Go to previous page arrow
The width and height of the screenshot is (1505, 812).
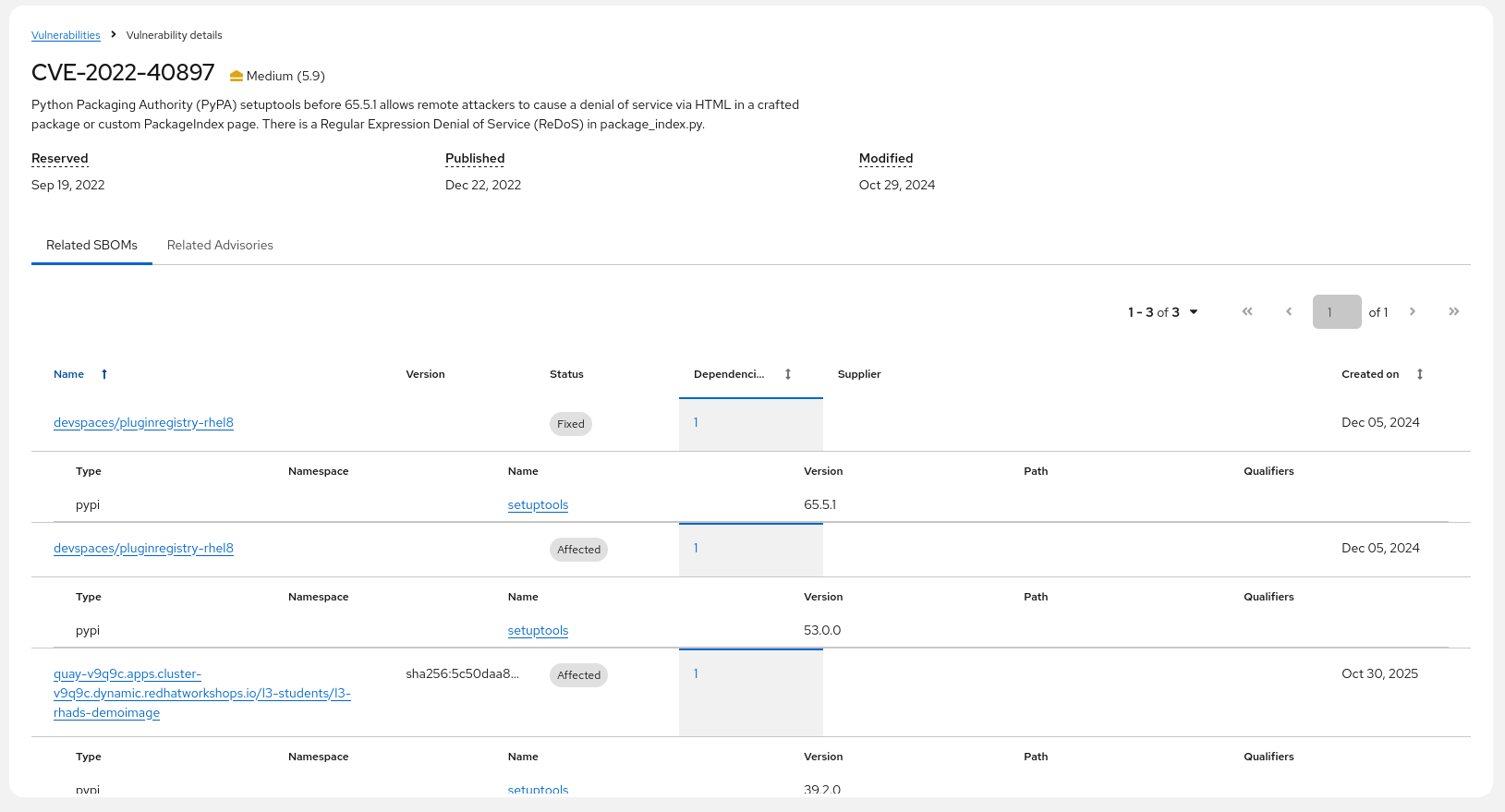point(1289,312)
